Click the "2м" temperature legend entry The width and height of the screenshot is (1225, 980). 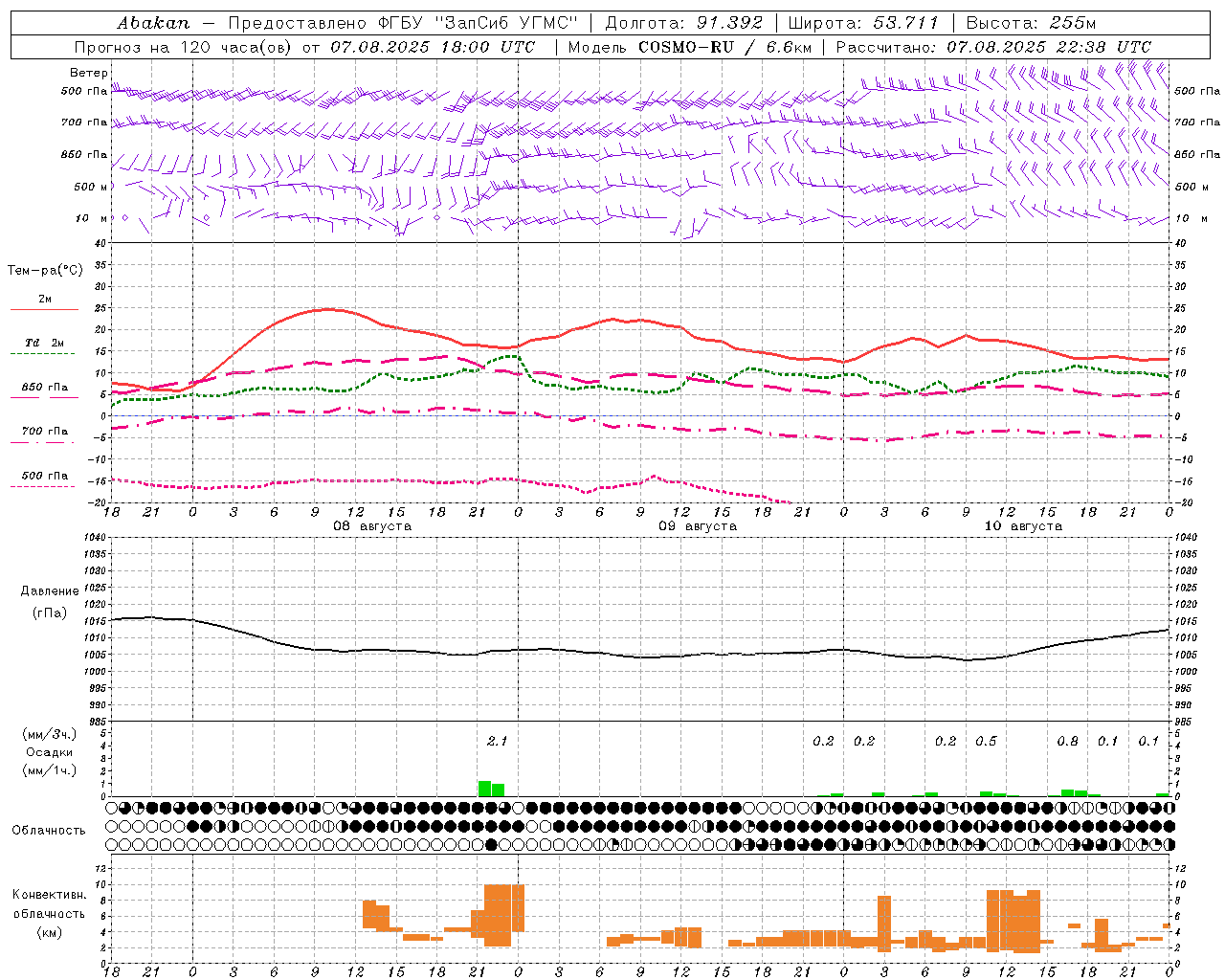pos(45,299)
